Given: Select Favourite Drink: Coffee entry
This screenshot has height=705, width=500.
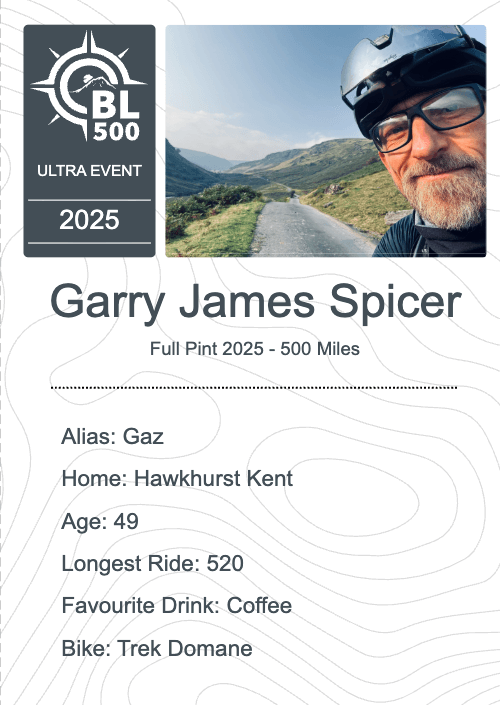Looking at the screenshot, I should [x=177, y=605].
